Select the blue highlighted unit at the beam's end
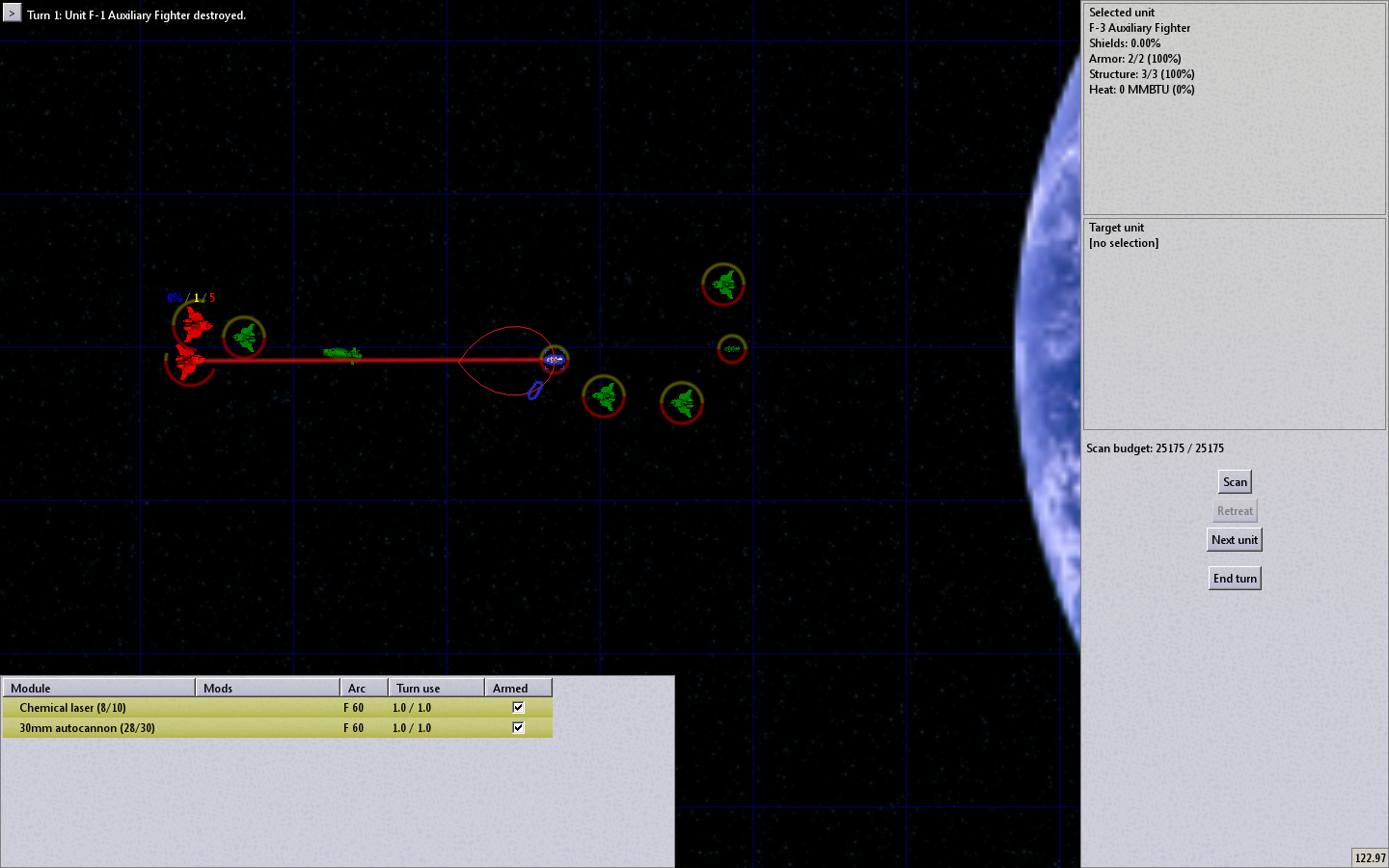This screenshot has height=868, width=1389. pyautogui.click(x=554, y=360)
